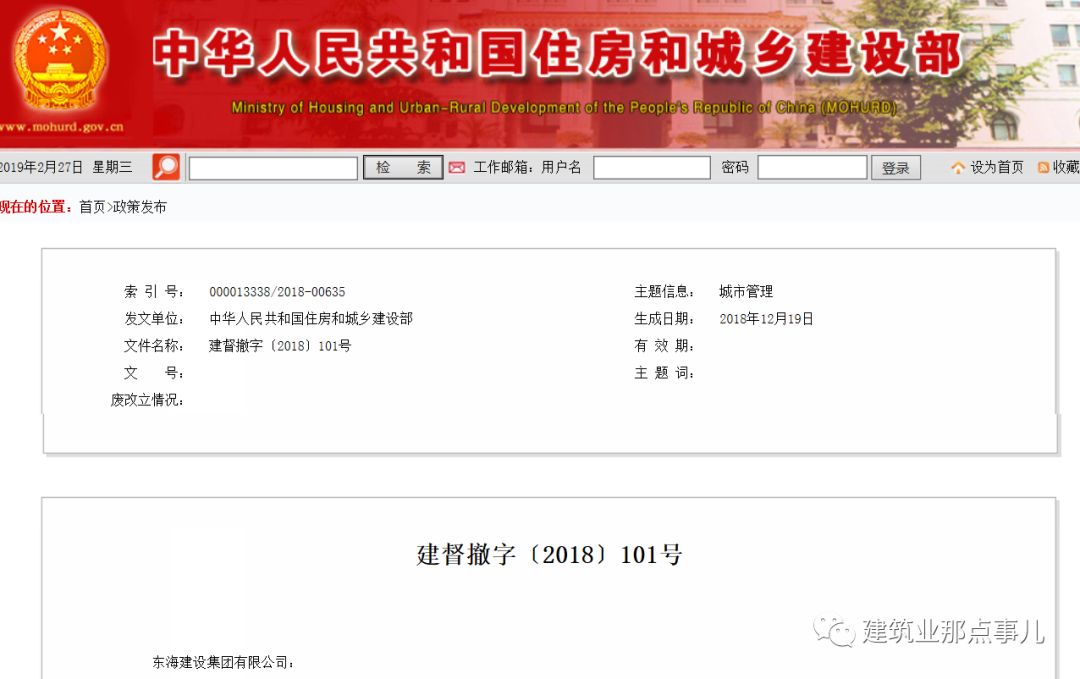Focus the 用户名 username field
The width and height of the screenshot is (1080, 679).
point(652,167)
